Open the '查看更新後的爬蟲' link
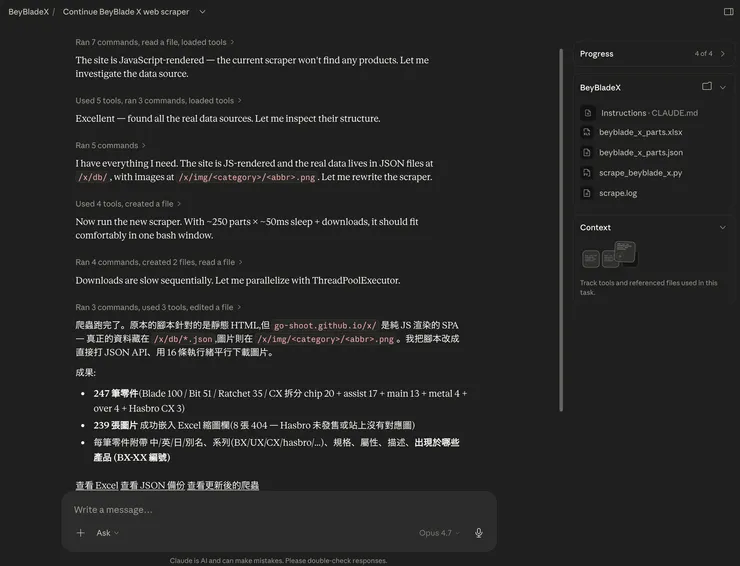Screen dimensions: 740x566 click(223, 485)
